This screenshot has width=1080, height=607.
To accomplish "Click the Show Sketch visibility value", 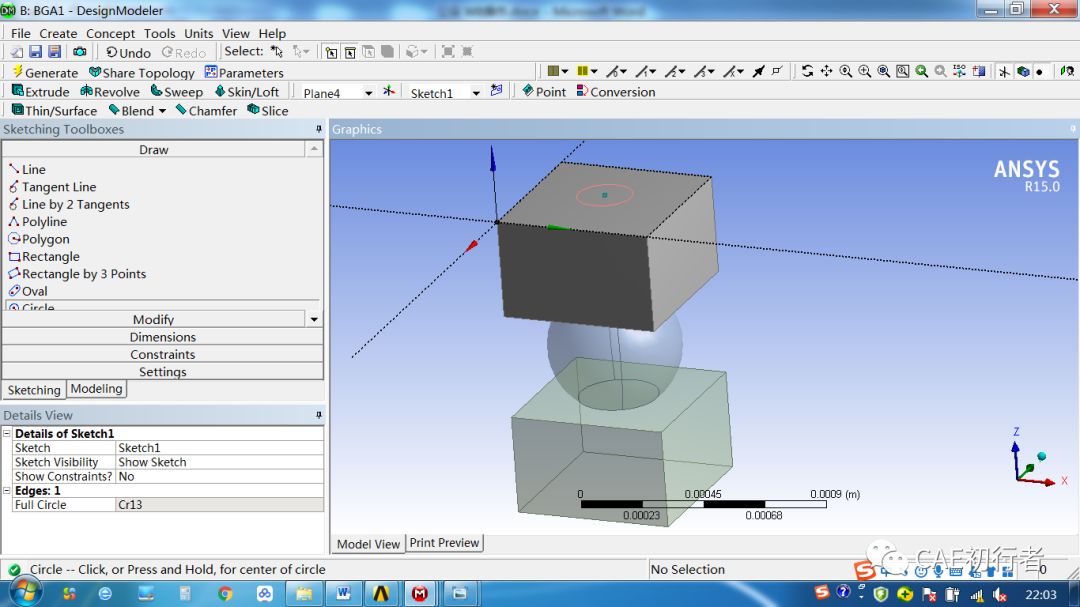I will (219, 462).
